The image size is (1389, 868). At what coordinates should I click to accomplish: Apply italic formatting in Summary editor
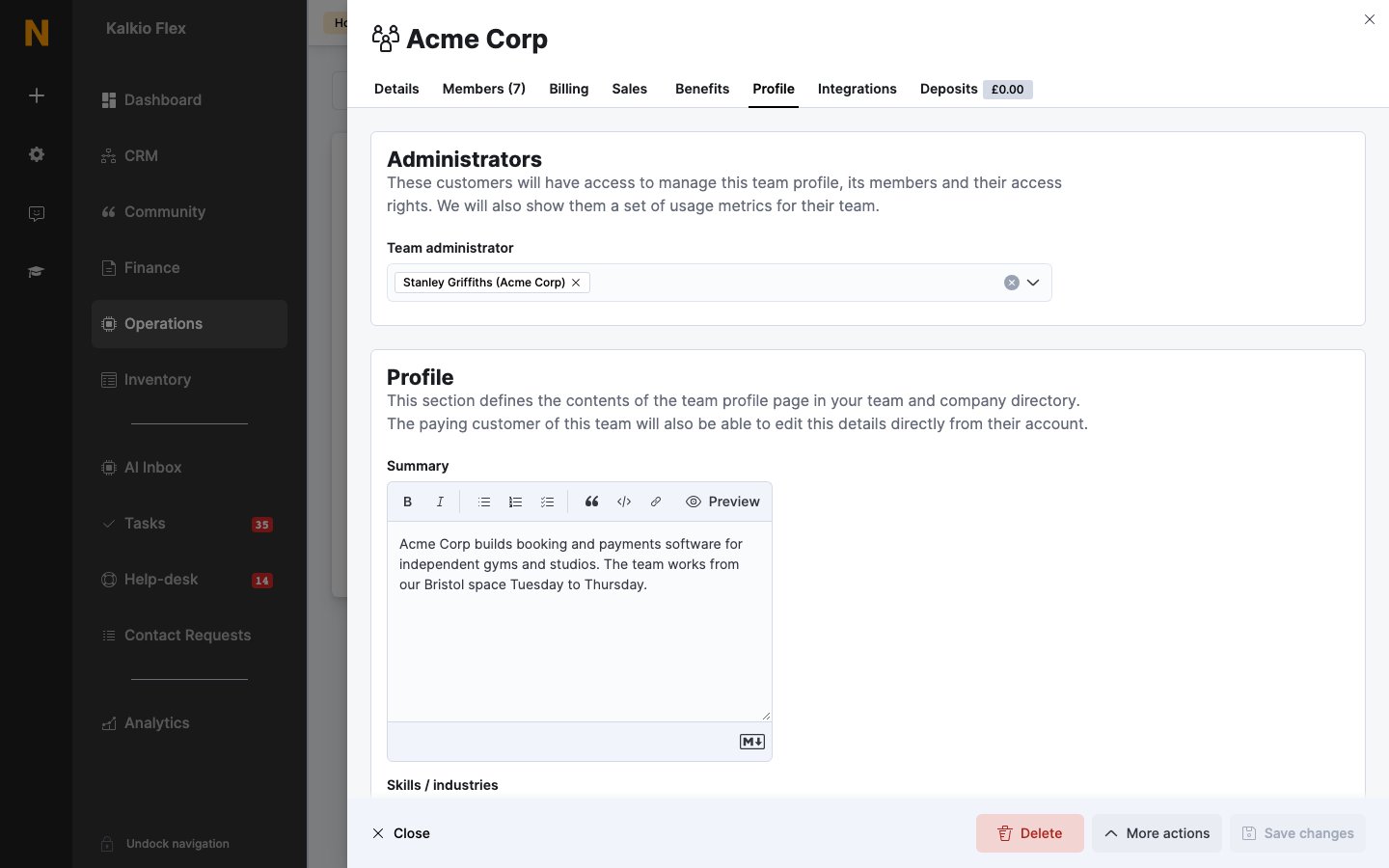click(x=440, y=502)
